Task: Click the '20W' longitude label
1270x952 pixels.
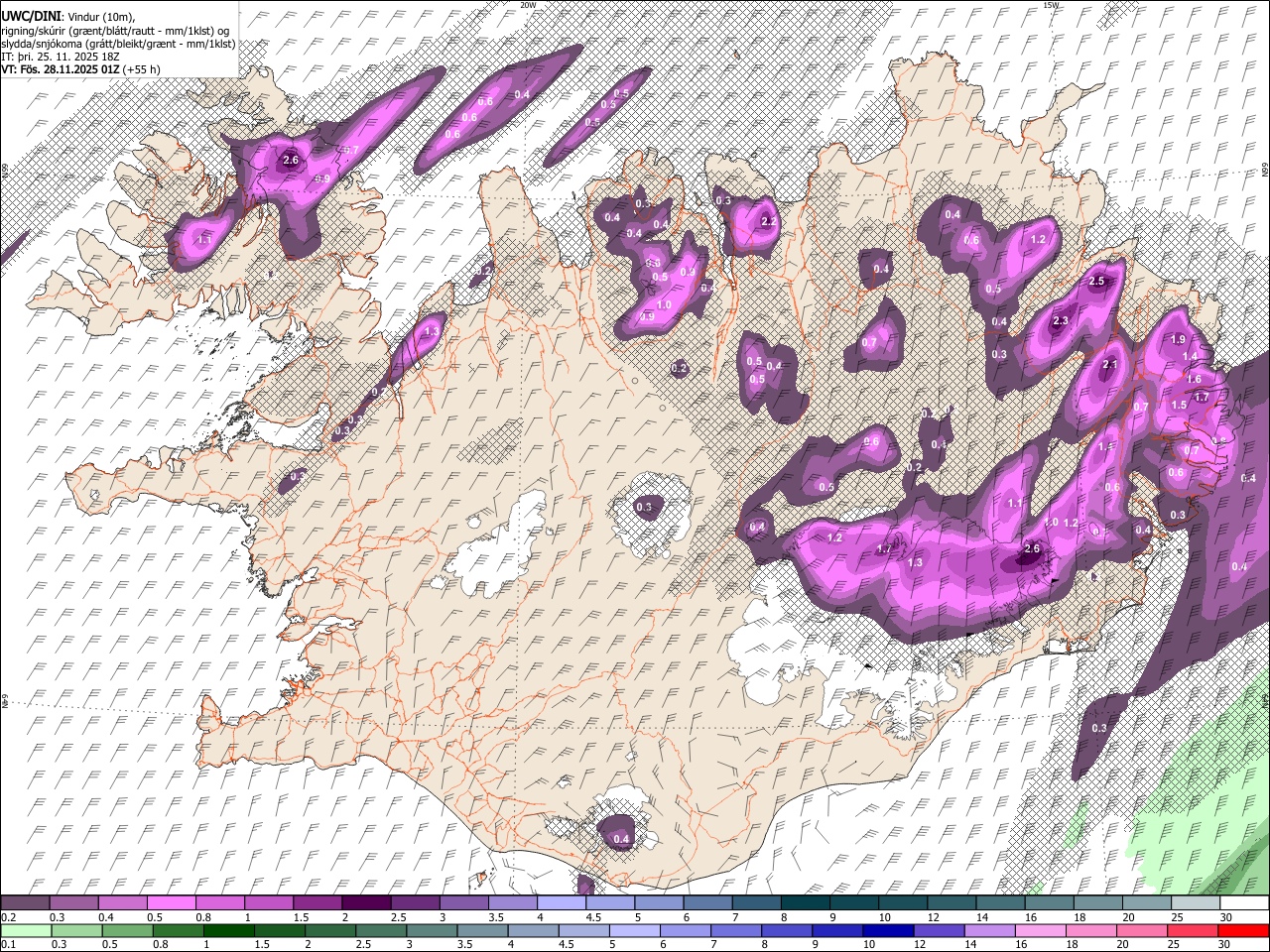Action: click(528, 5)
